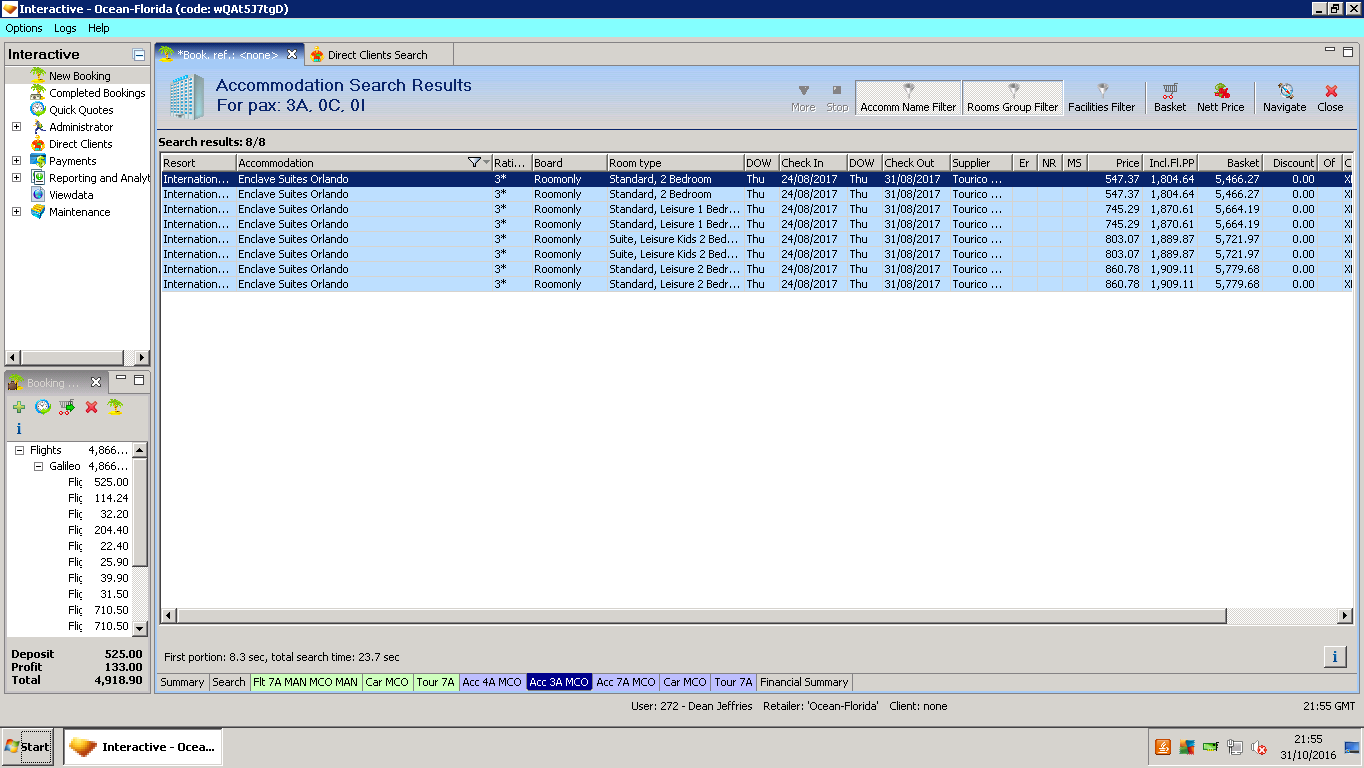Switch to the Summary tab
The height and width of the screenshot is (768, 1364).
point(182,682)
